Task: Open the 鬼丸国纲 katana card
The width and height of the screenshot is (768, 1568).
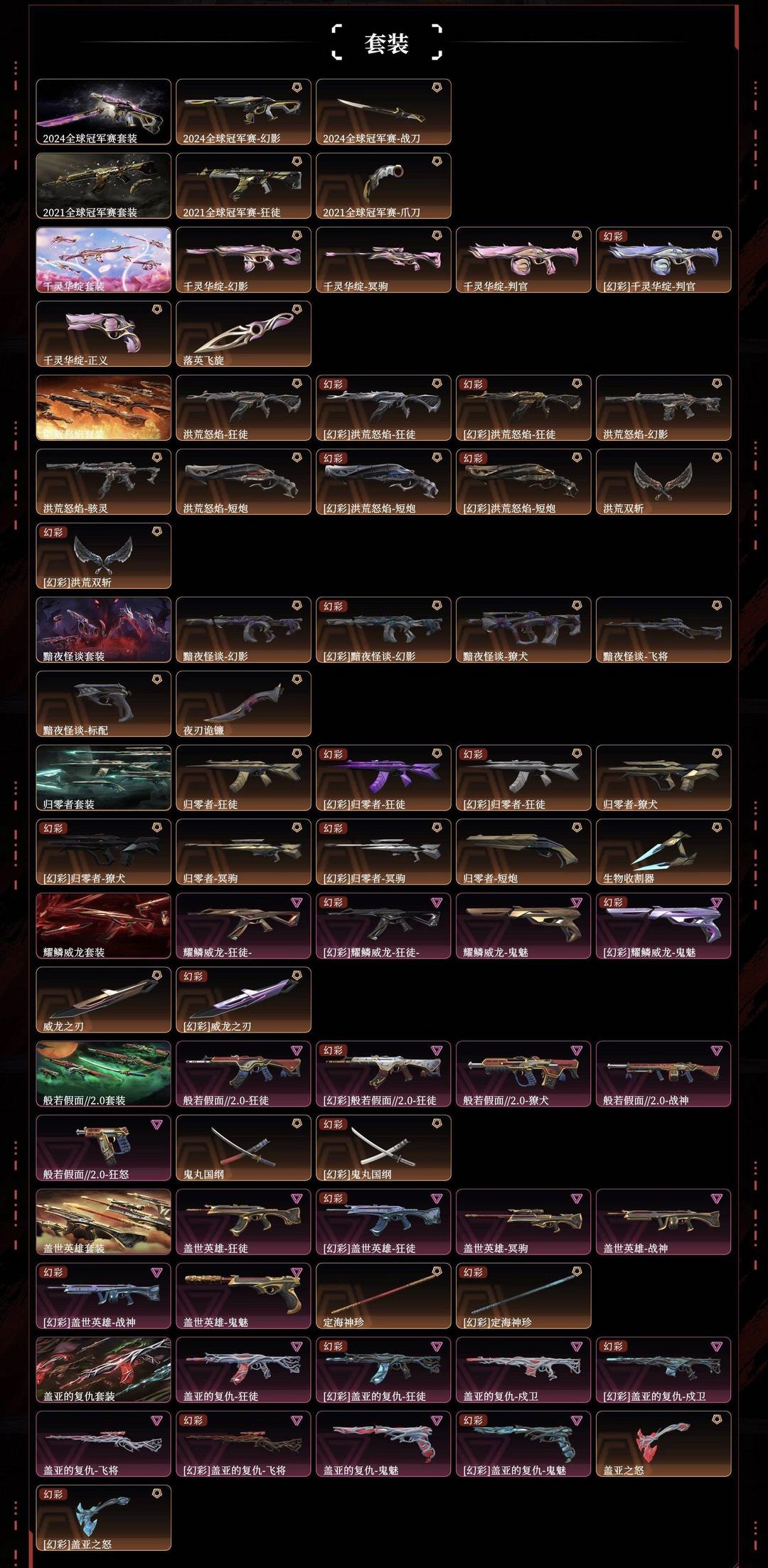Action: pos(243,1147)
